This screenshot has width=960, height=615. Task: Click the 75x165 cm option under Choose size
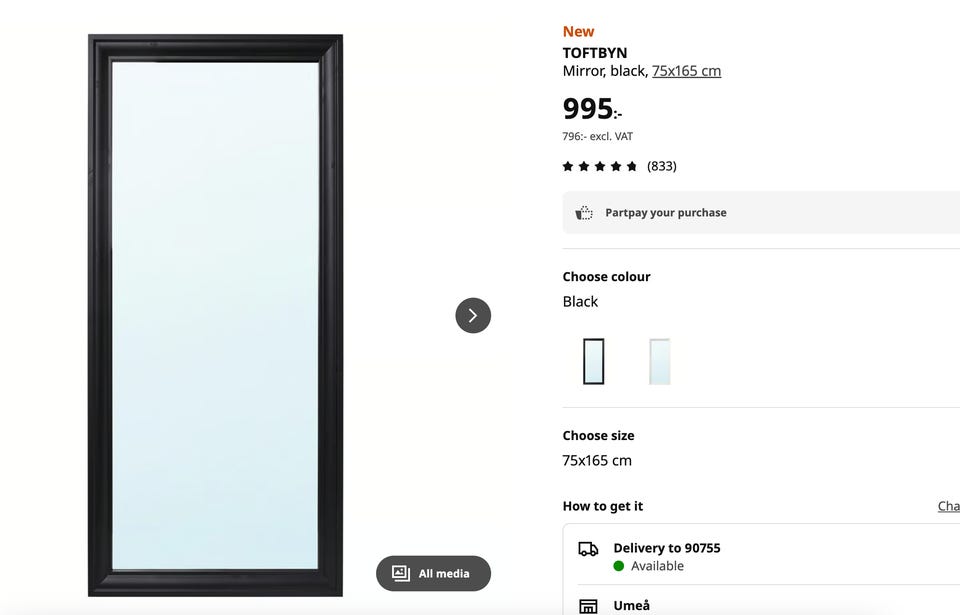(597, 461)
